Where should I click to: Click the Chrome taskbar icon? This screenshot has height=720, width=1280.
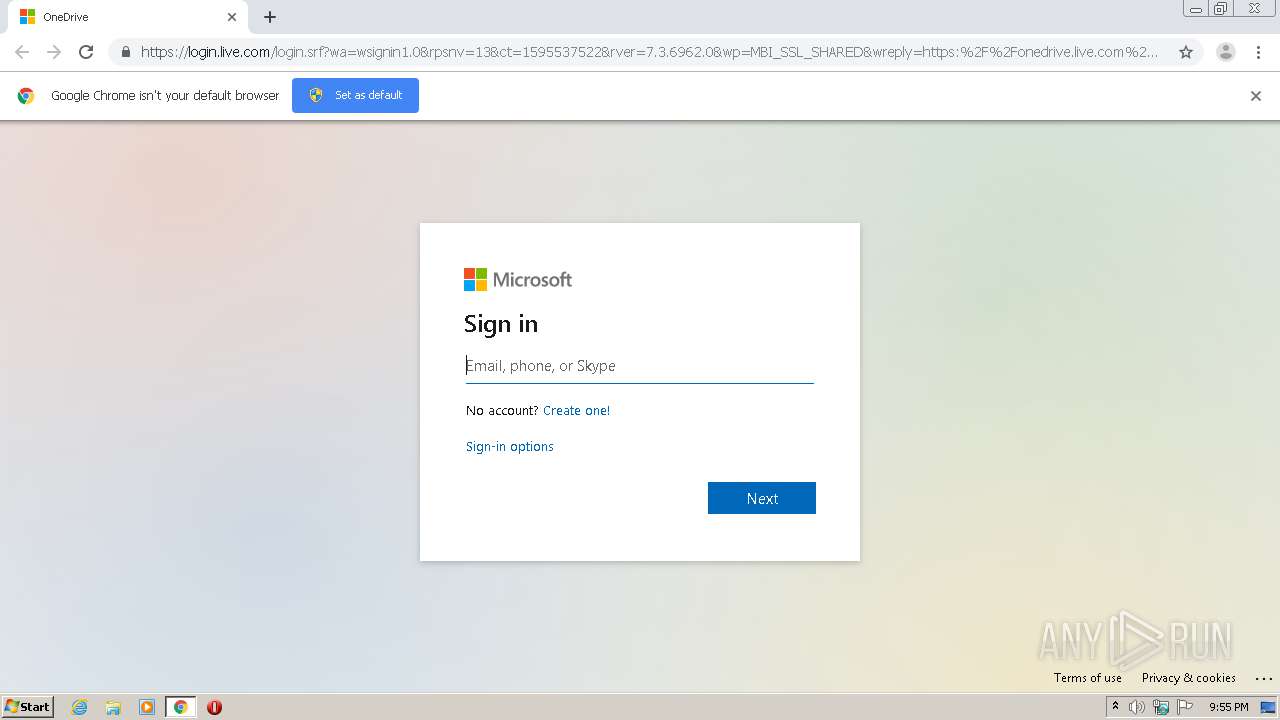pyautogui.click(x=181, y=707)
